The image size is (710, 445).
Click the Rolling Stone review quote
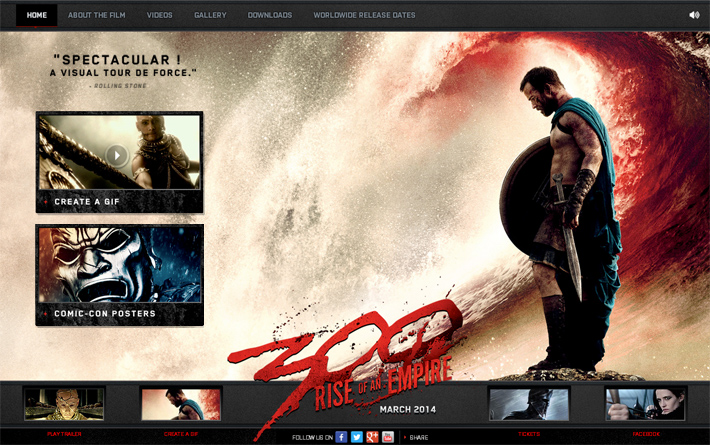(x=123, y=71)
